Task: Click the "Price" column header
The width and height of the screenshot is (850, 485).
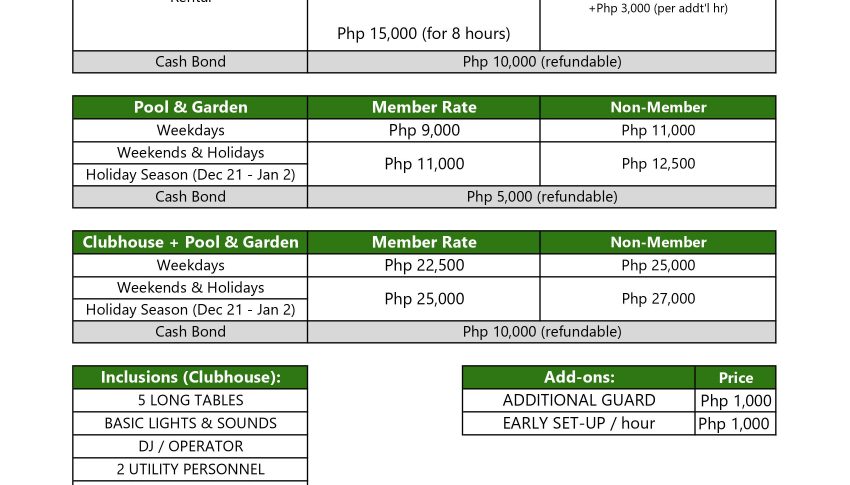Action: click(x=735, y=378)
